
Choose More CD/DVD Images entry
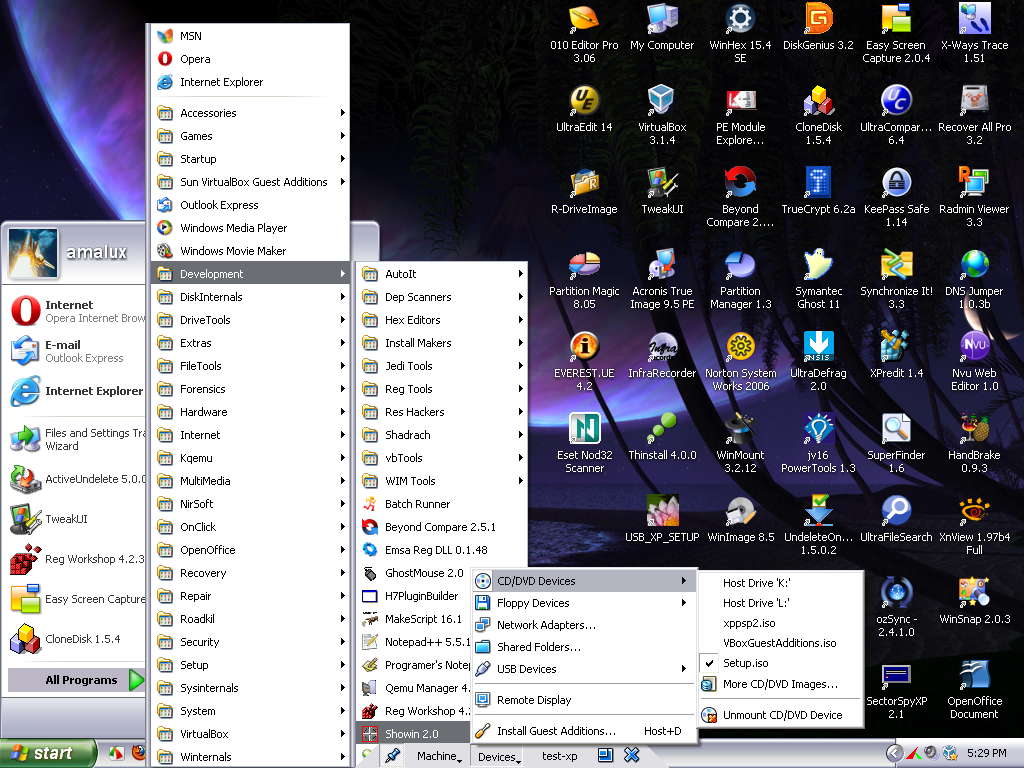click(x=781, y=684)
